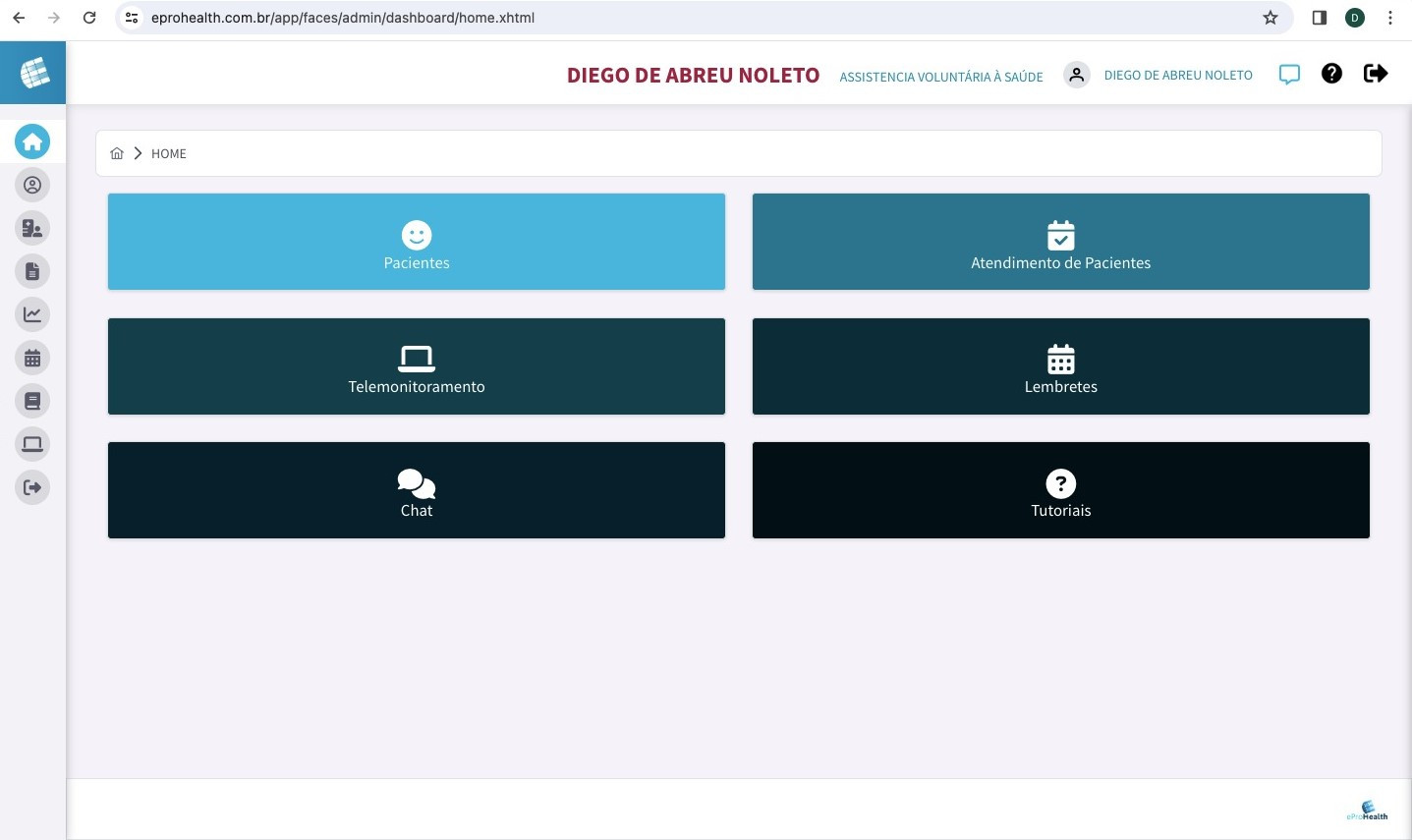Open the chat bubble icon in header
This screenshot has height=840, width=1412.
click(1289, 75)
